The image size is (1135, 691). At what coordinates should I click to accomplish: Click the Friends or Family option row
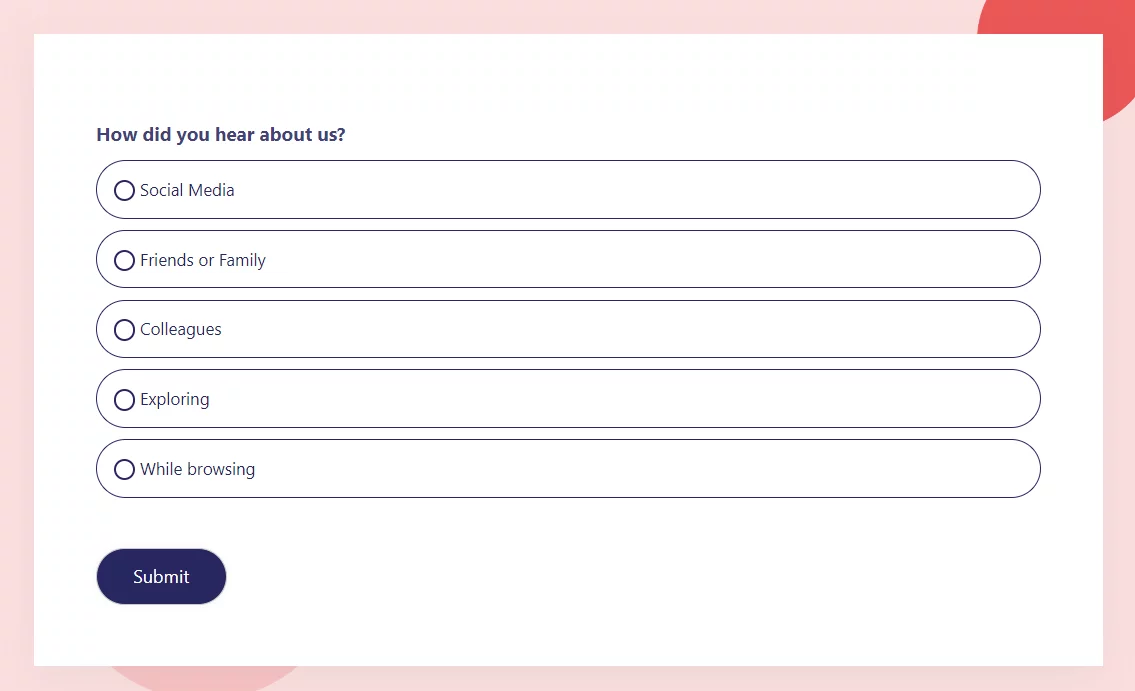pos(568,259)
